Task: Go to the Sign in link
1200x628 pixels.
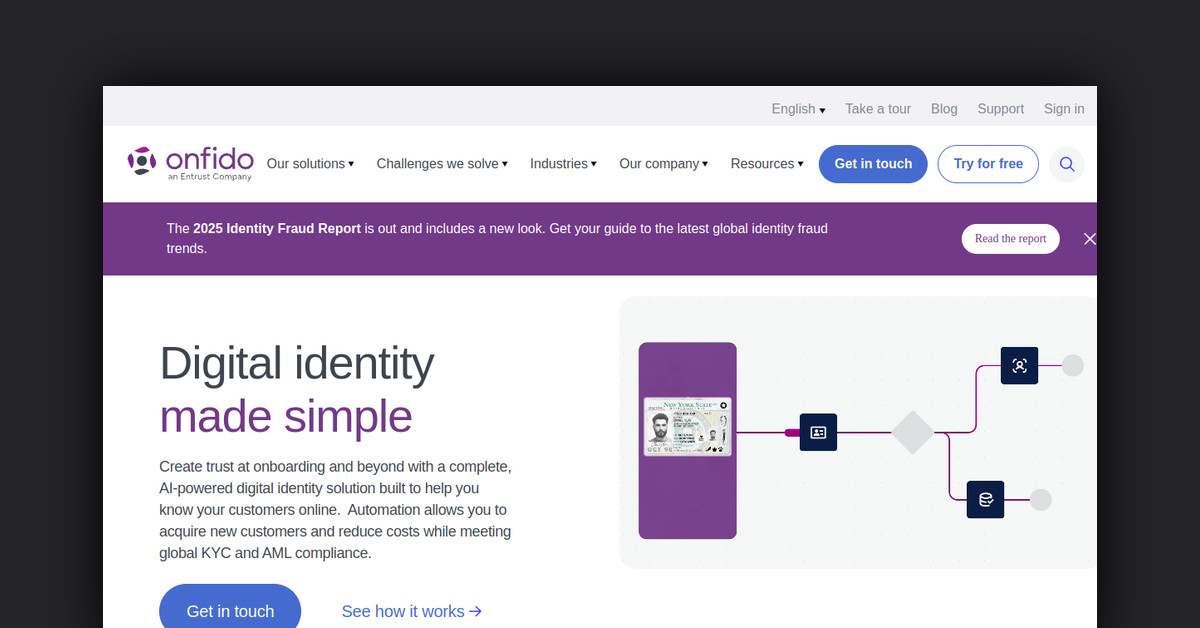Action: pyautogui.click(x=1063, y=109)
